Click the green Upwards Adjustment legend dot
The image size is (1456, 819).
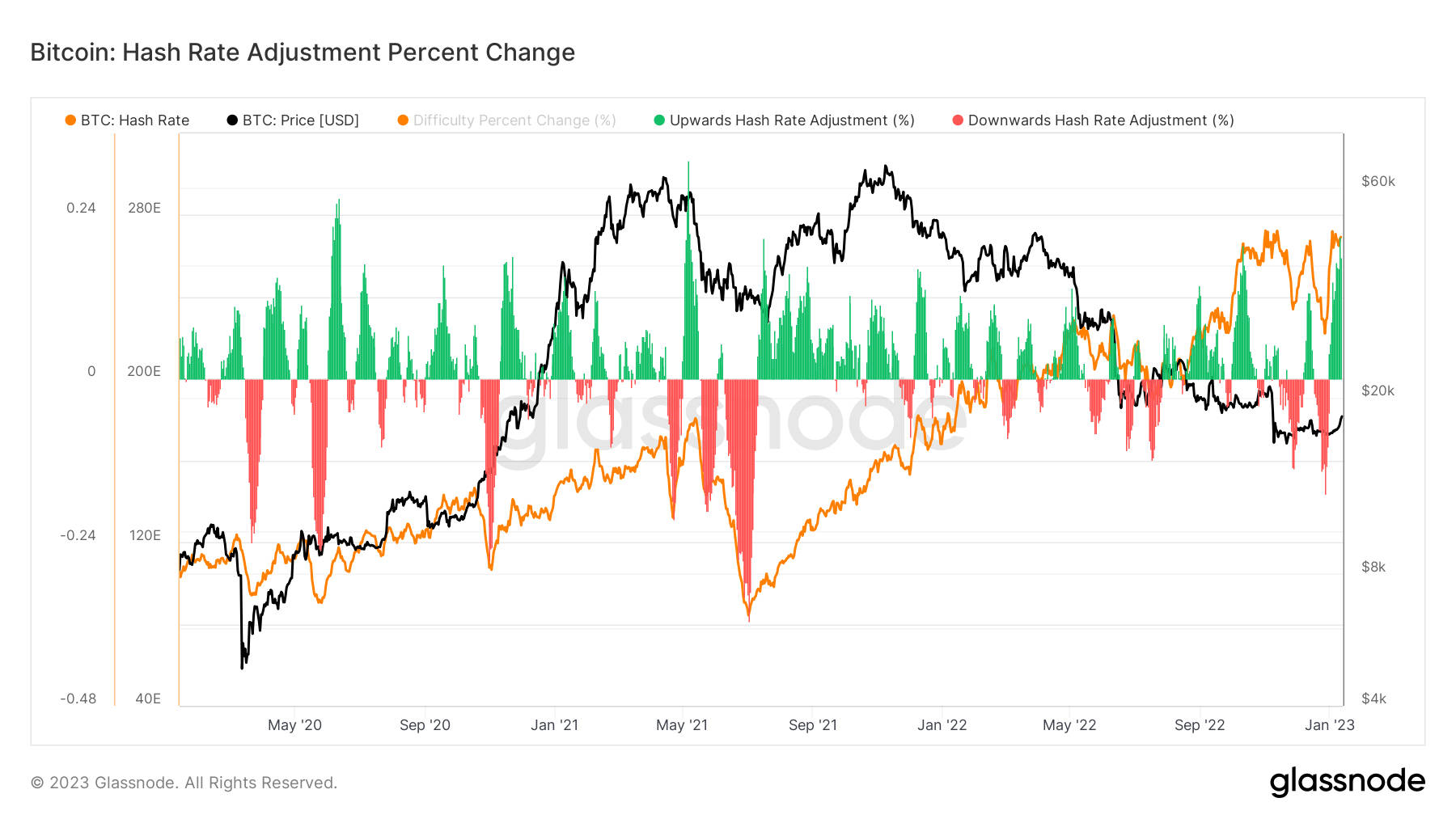[659, 120]
